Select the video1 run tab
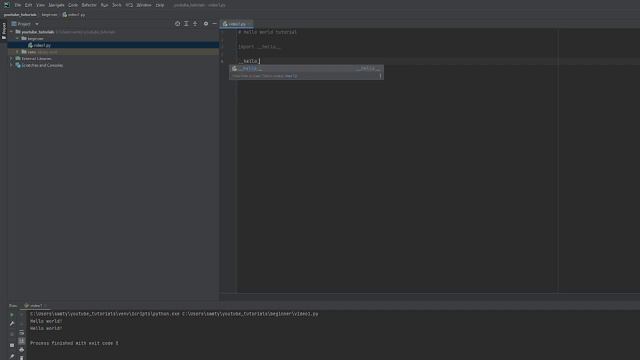Screen dimensions: 640x360 pyautogui.click(x=36, y=305)
